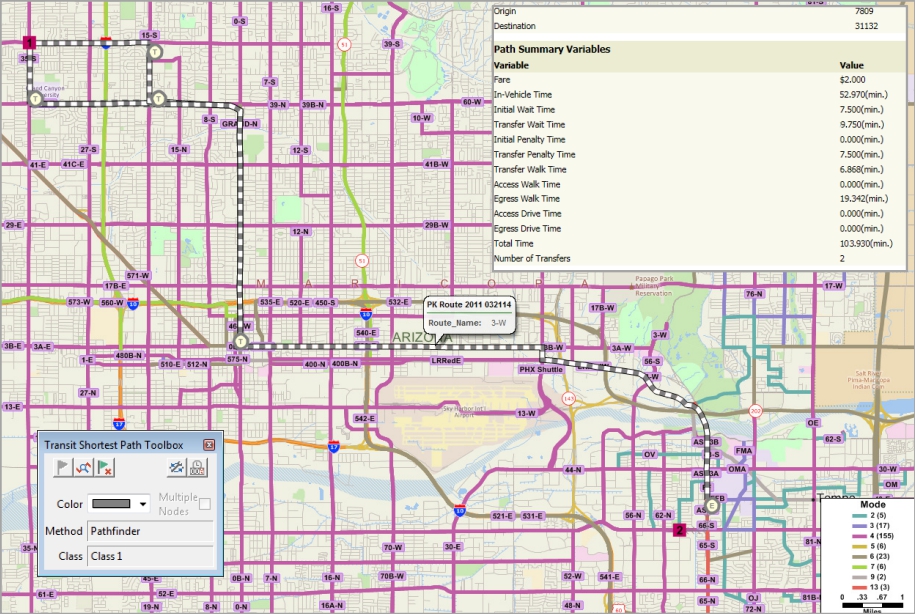Viewport: 915px width, 614px height.
Task: Click the Mode 4 color swatch in the legend
Action: [859, 536]
